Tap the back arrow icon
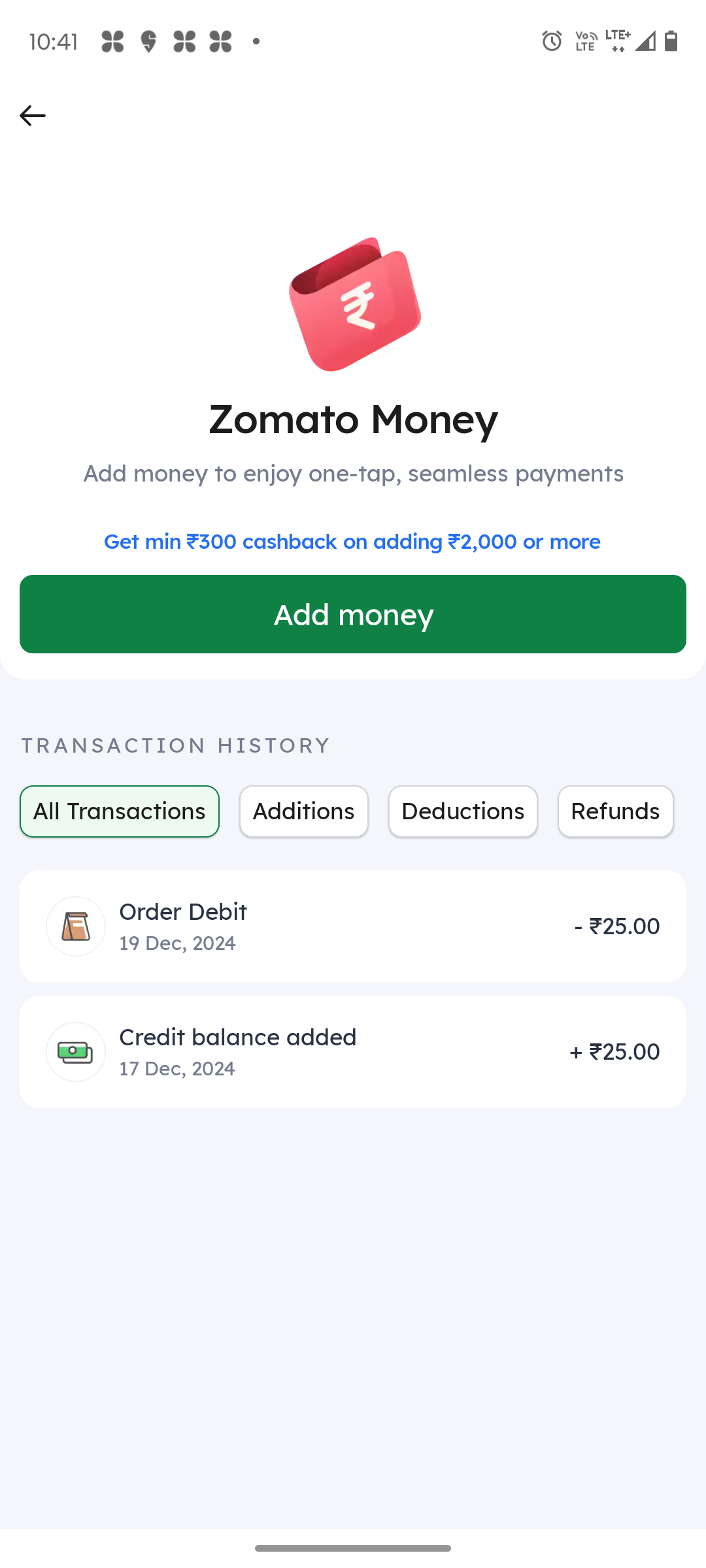 [x=33, y=116]
